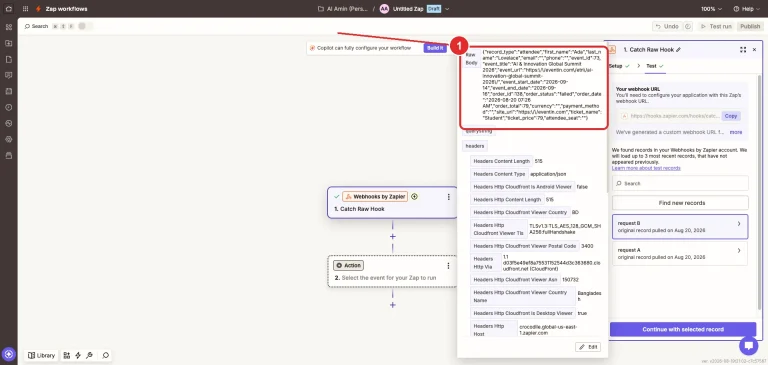Viewport: 768px width, 365px height.
Task: Click the Headers Http Cloudfront Is Desktop Viewer label
Action: click(x=523, y=313)
